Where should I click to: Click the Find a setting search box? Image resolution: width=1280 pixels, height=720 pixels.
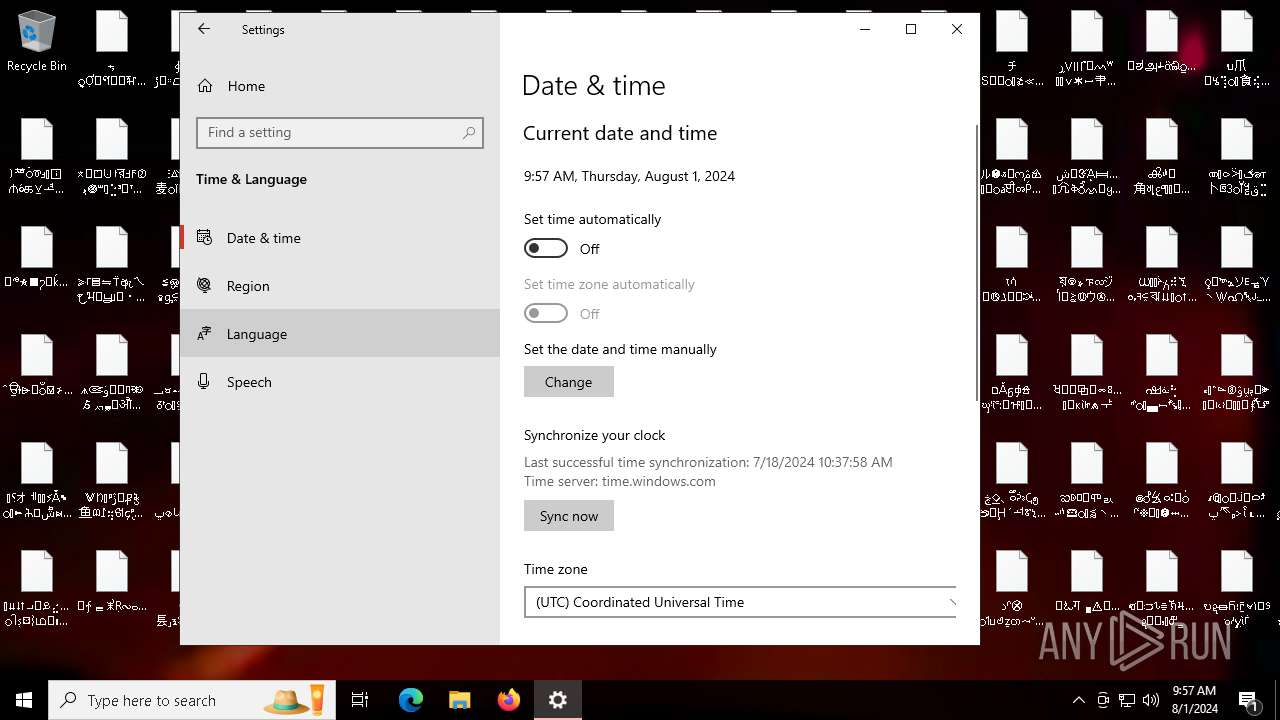click(x=340, y=133)
